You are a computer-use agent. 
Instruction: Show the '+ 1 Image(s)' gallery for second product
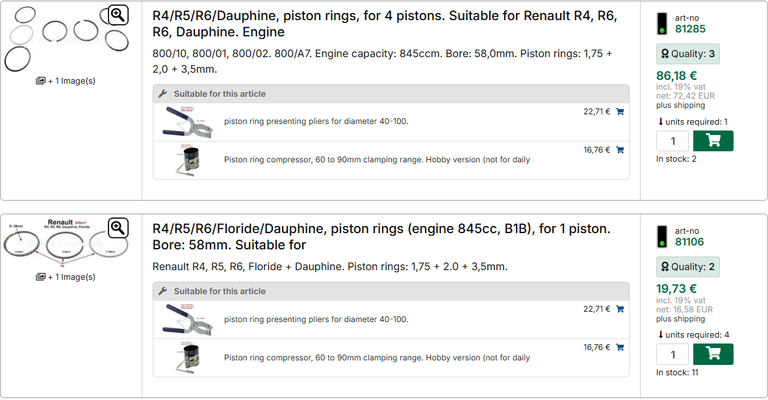(x=65, y=276)
